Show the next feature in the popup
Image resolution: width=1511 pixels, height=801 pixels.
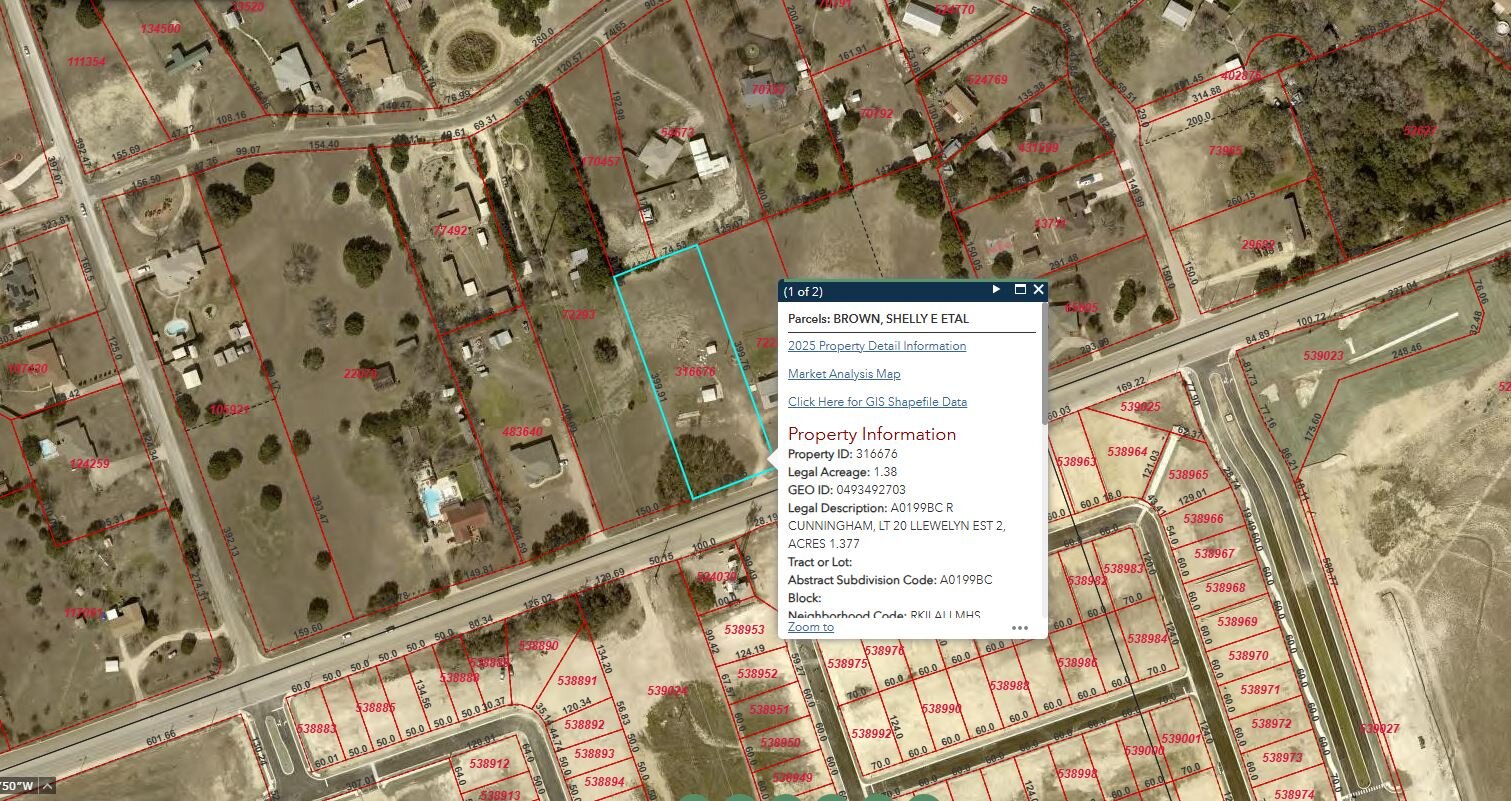(996, 290)
